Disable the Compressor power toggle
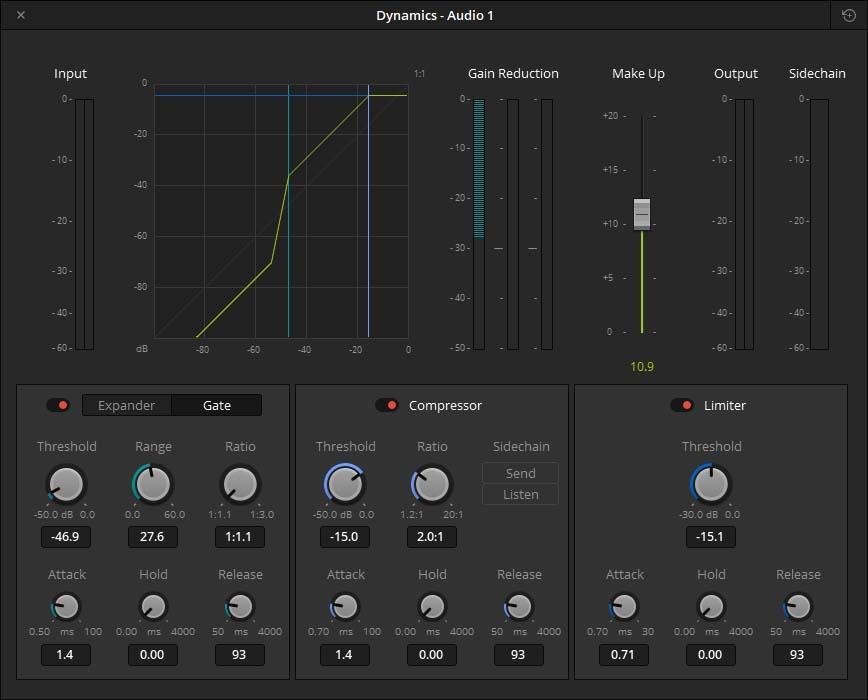Image resolution: width=868 pixels, height=700 pixels. tap(387, 405)
